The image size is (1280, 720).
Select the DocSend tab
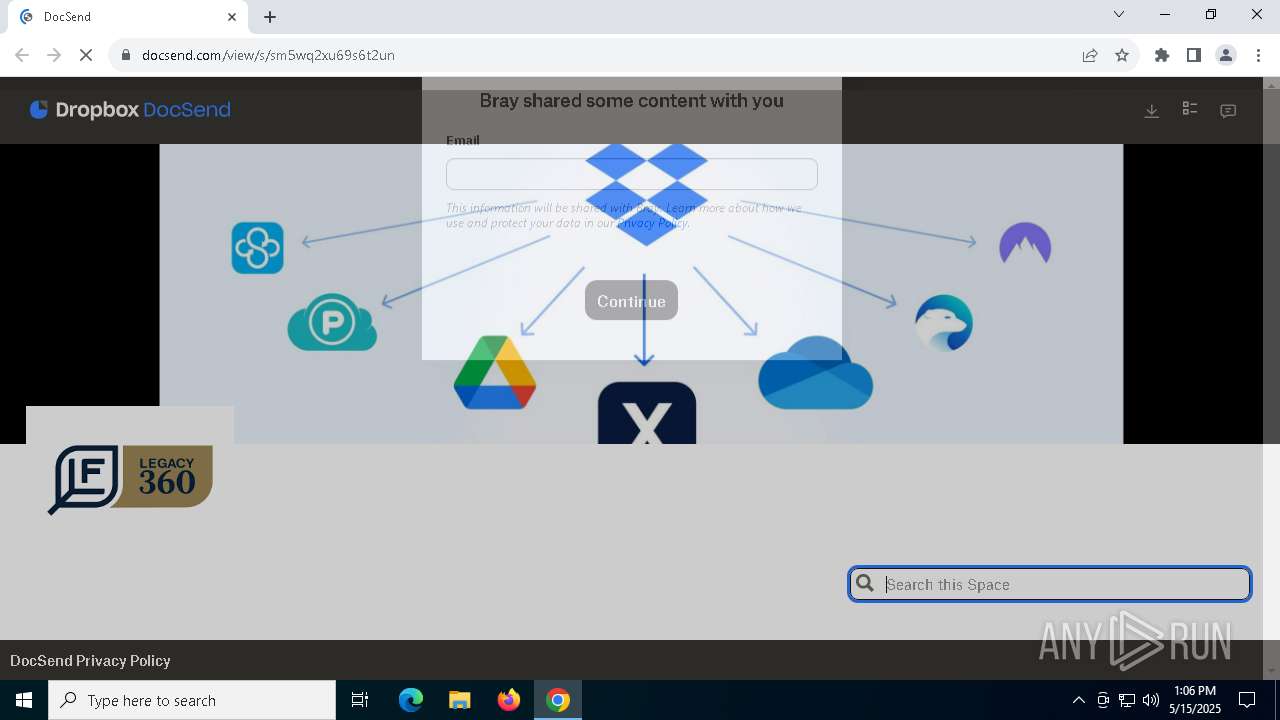(x=127, y=17)
